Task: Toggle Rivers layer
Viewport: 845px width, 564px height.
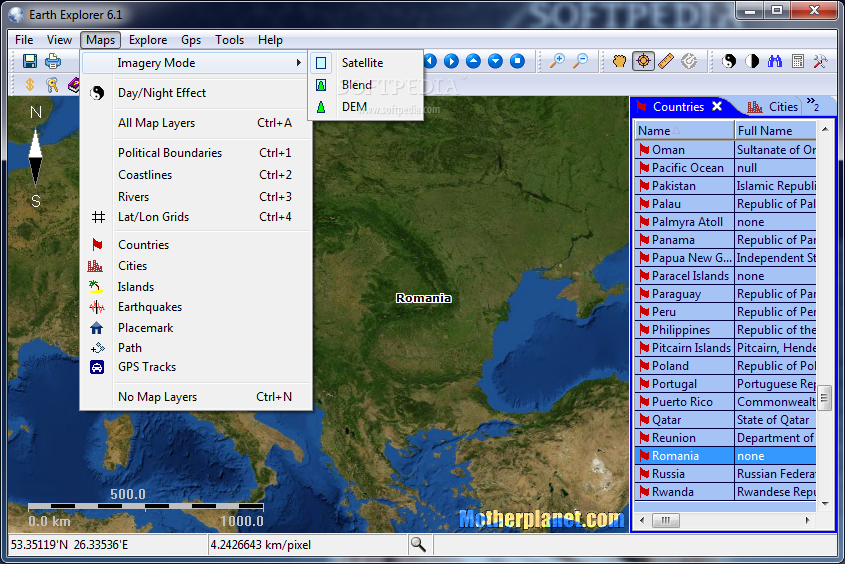Action: point(195,197)
